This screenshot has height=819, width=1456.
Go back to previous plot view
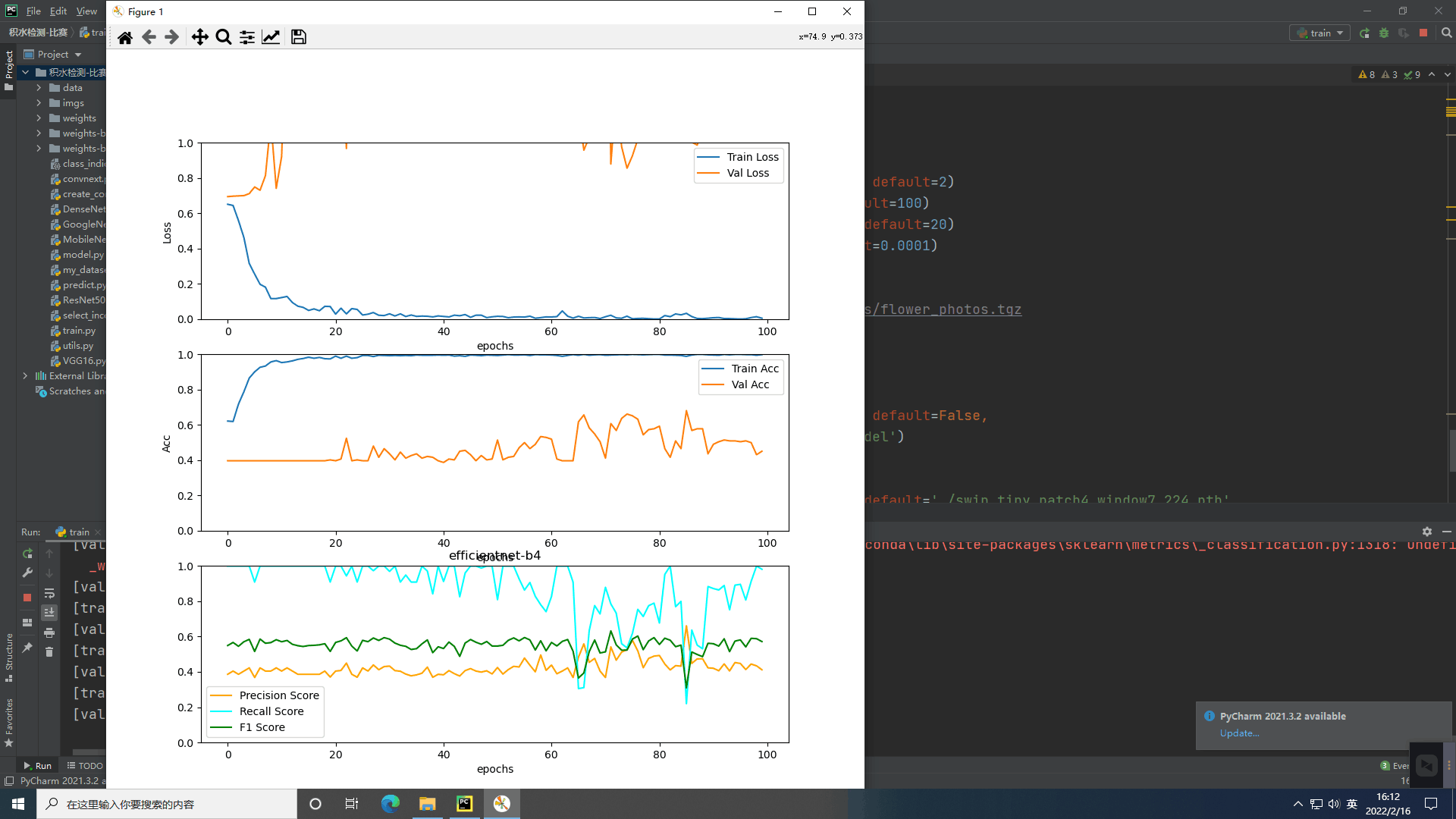pyautogui.click(x=149, y=36)
